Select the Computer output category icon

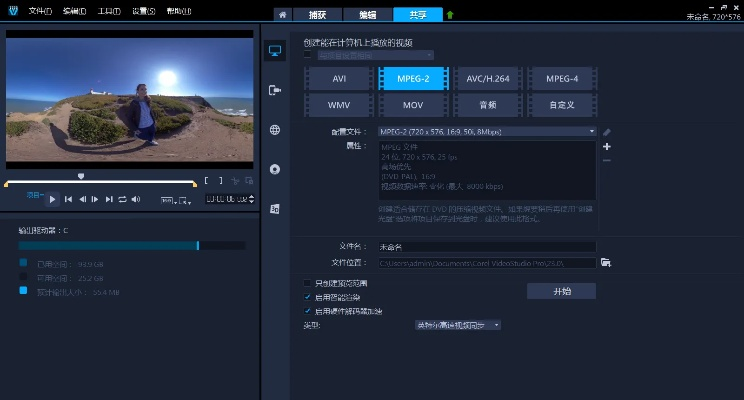(275, 52)
